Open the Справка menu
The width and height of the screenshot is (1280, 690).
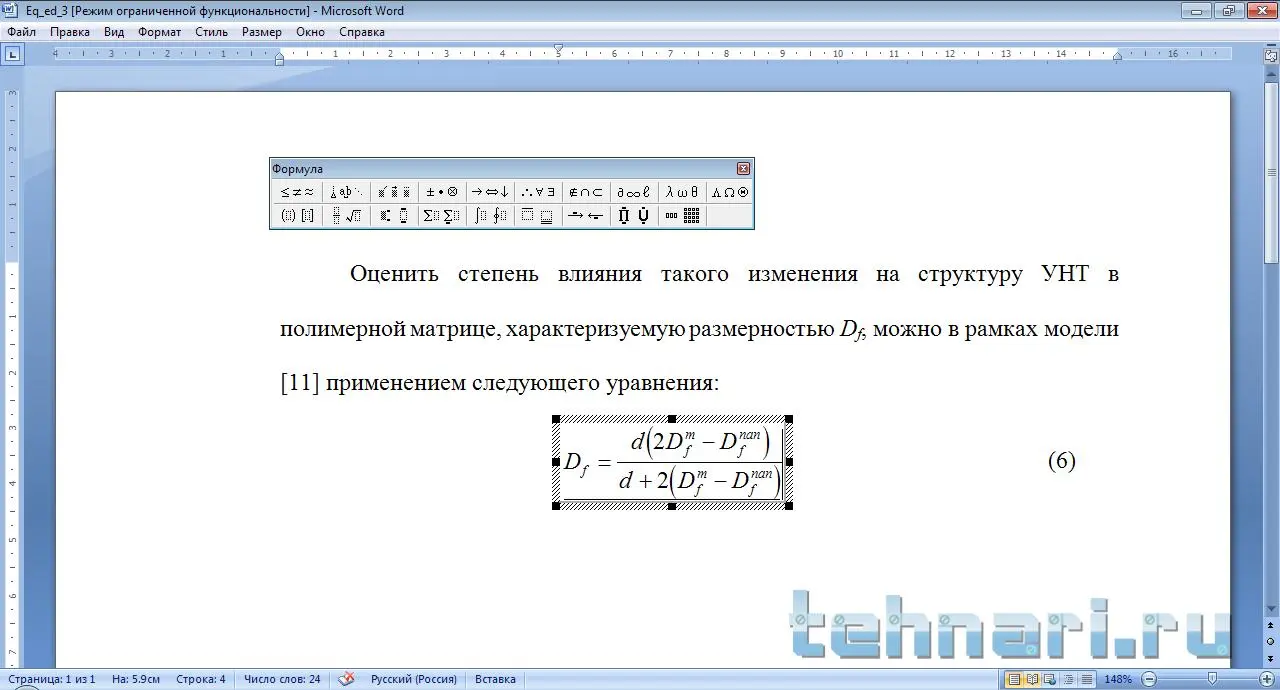(x=362, y=32)
